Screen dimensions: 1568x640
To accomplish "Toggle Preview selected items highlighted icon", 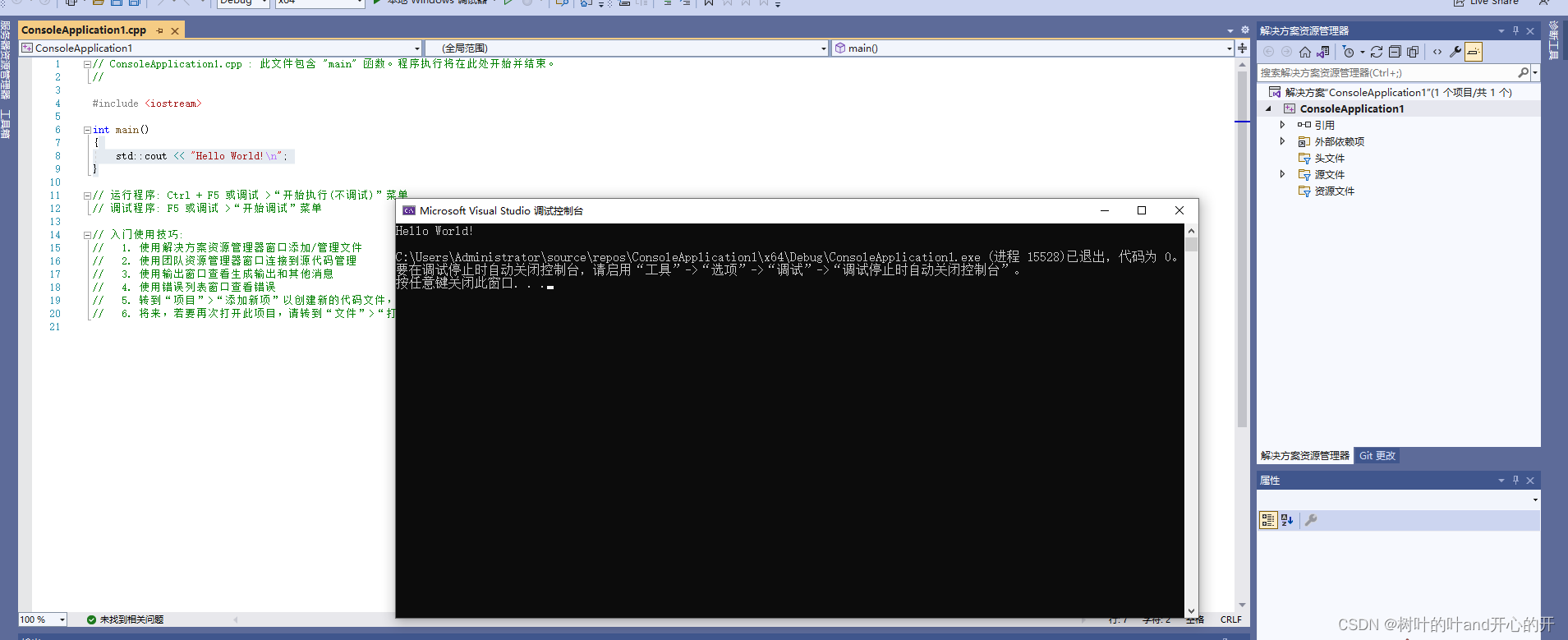I will pyautogui.click(x=1474, y=52).
